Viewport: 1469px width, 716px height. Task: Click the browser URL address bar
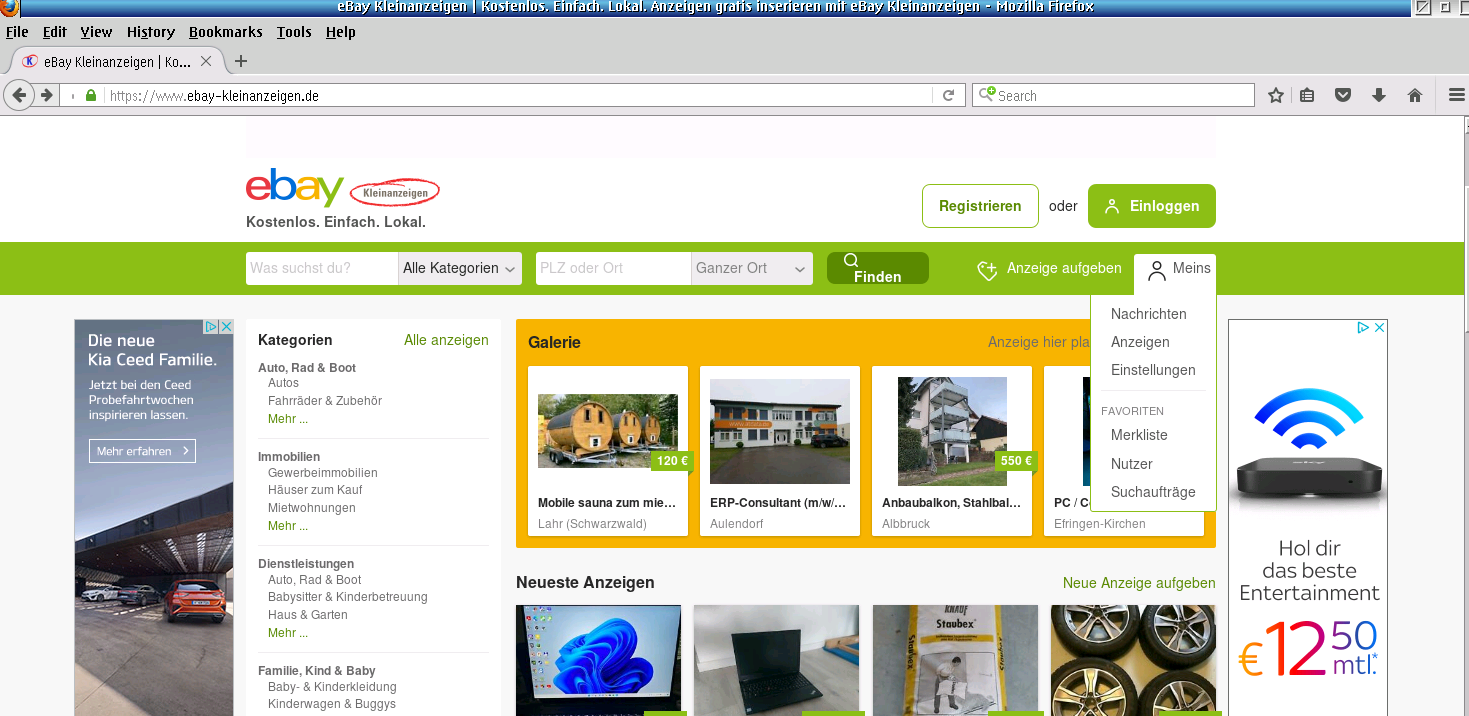[x=518, y=96]
